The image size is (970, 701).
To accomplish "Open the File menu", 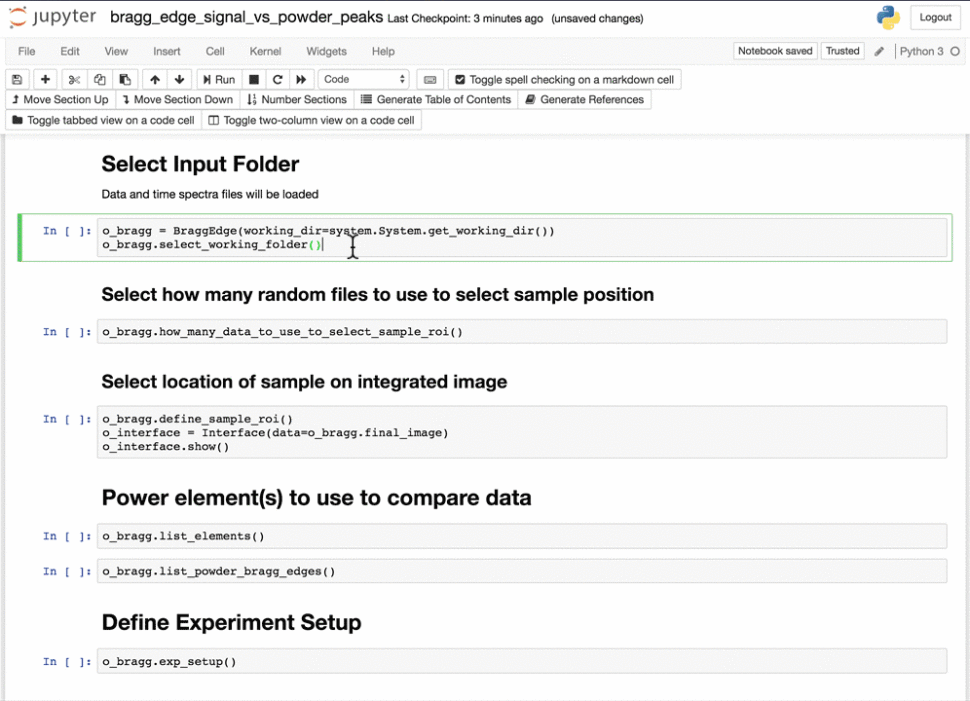I will 27,51.
